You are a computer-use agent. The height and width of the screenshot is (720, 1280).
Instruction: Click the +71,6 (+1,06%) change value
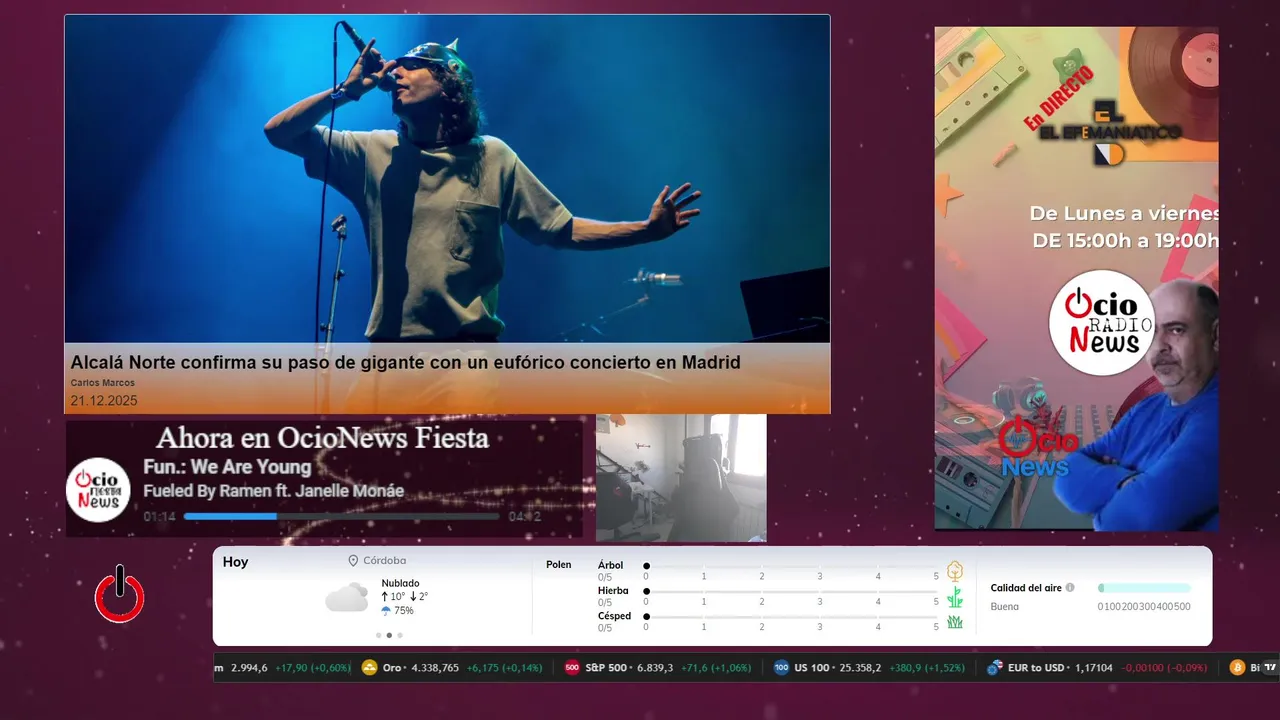[x=714, y=667]
